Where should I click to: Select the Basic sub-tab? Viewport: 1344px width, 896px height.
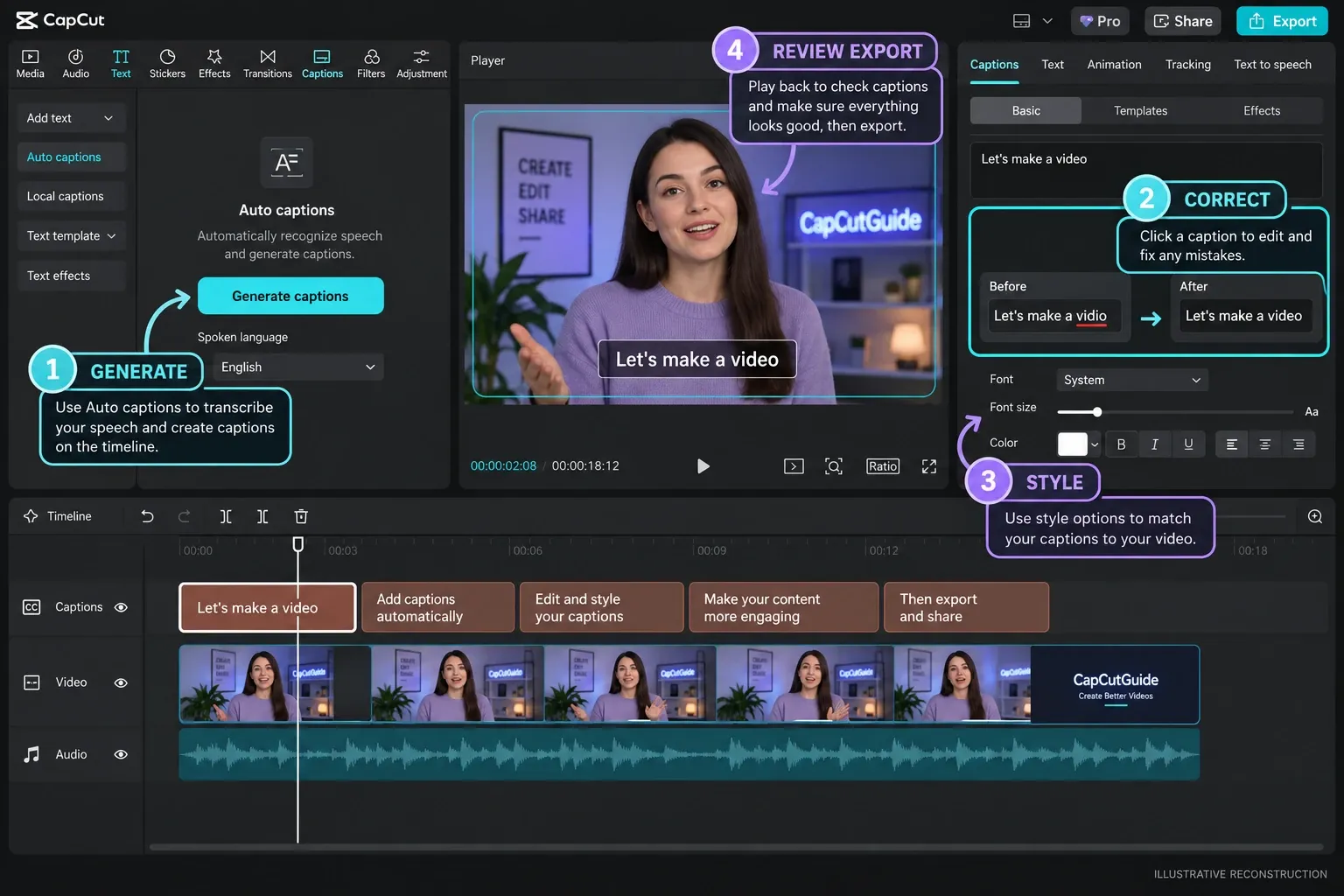[1025, 111]
